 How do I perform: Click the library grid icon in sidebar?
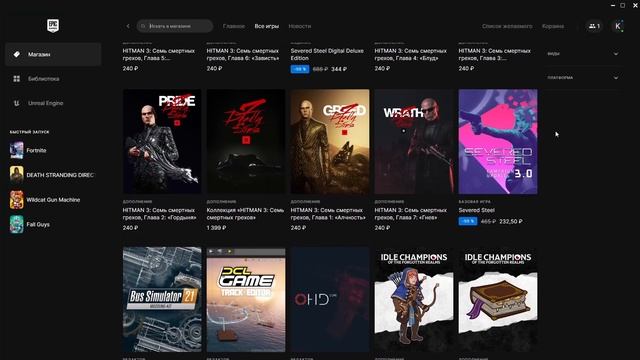(x=17, y=79)
